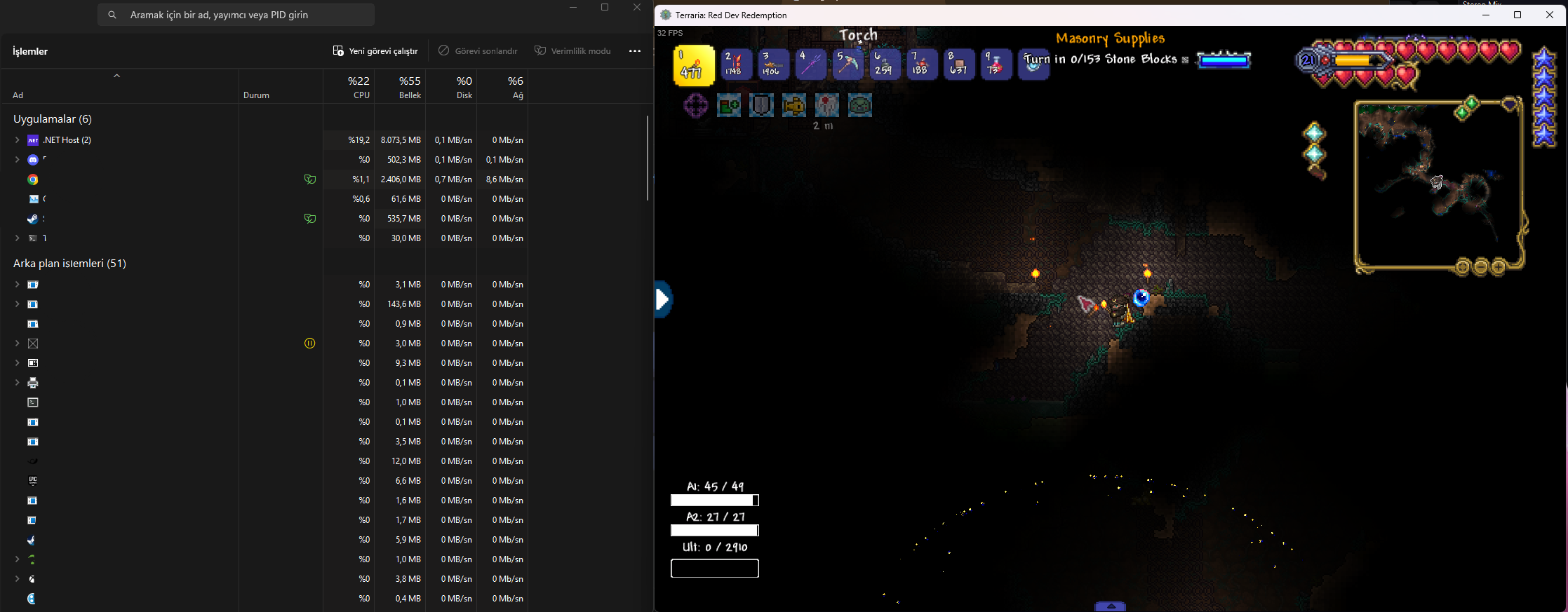This screenshot has height=612, width=1568.
Task: Click the purple crosshair icon below hotbar
Action: pyautogui.click(x=696, y=106)
